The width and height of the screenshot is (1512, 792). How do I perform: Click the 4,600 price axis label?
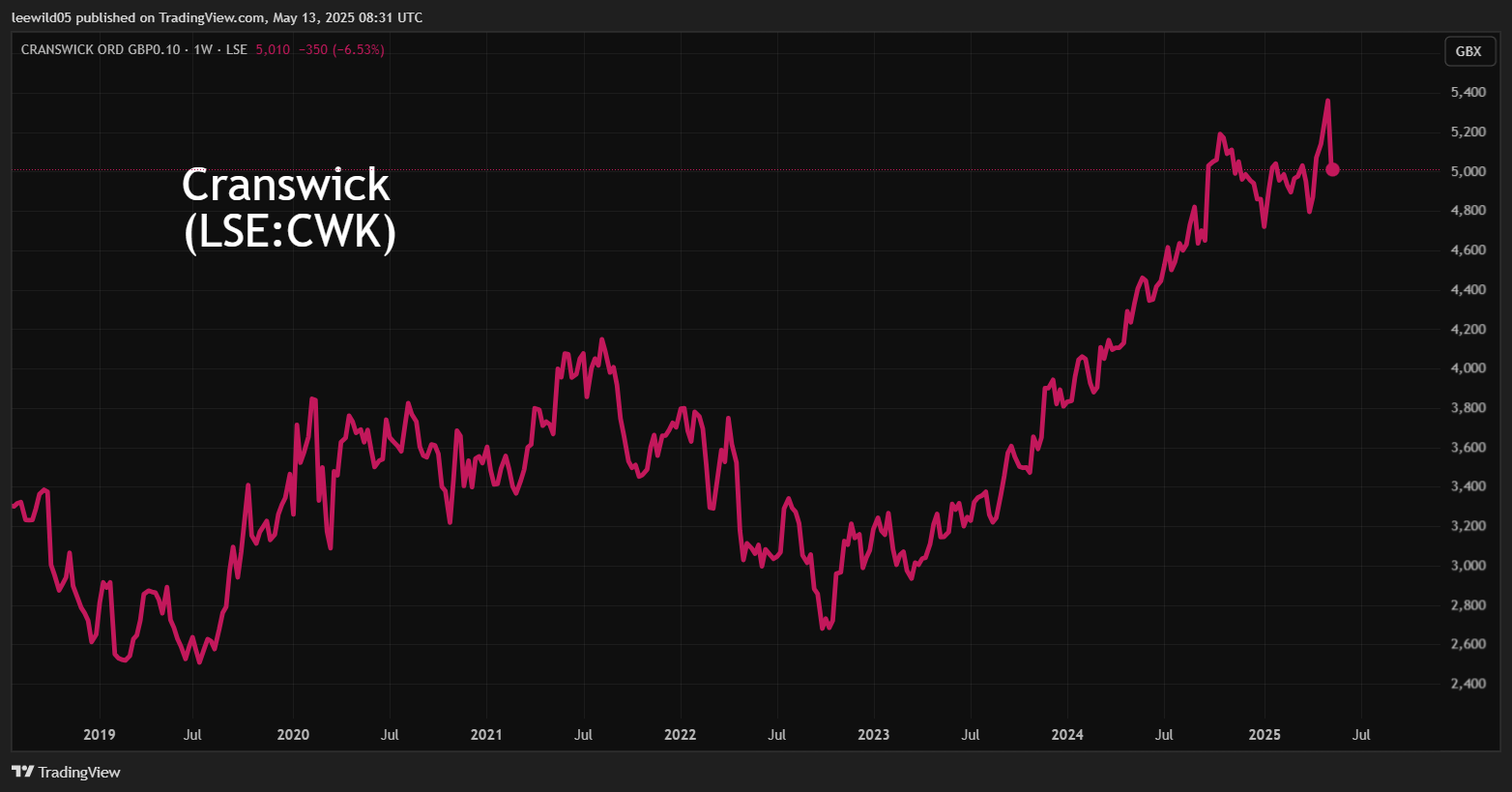[x=1468, y=249]
